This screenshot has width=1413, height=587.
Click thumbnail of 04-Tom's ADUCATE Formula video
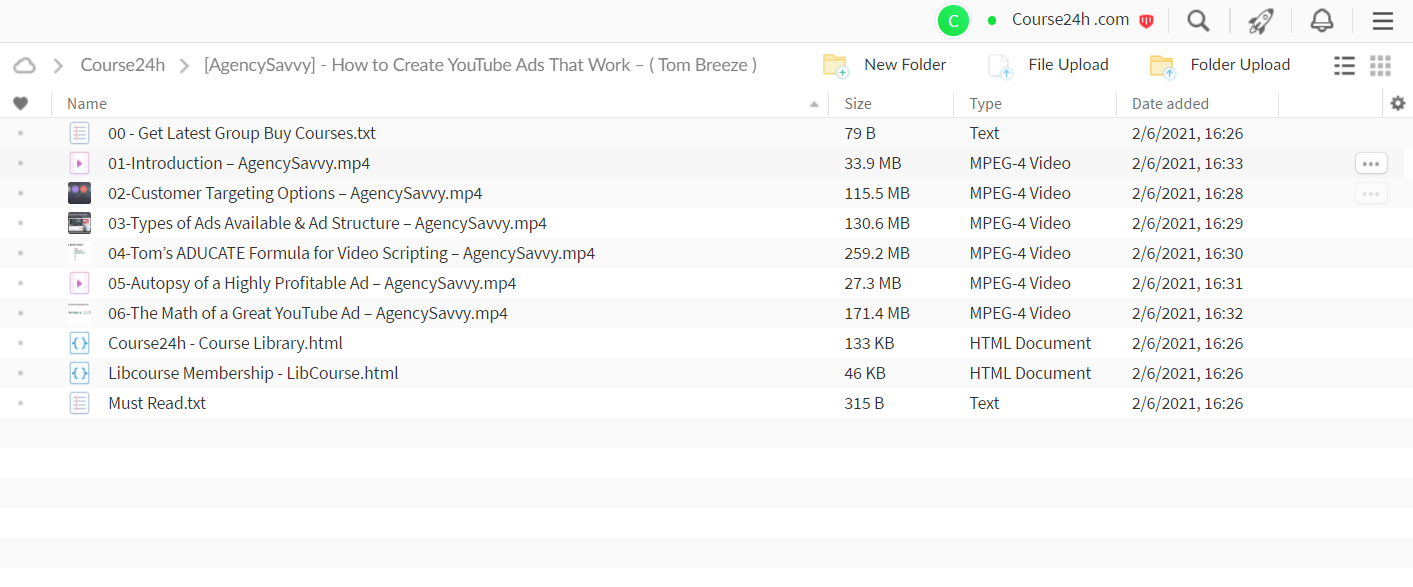(79, 253)
